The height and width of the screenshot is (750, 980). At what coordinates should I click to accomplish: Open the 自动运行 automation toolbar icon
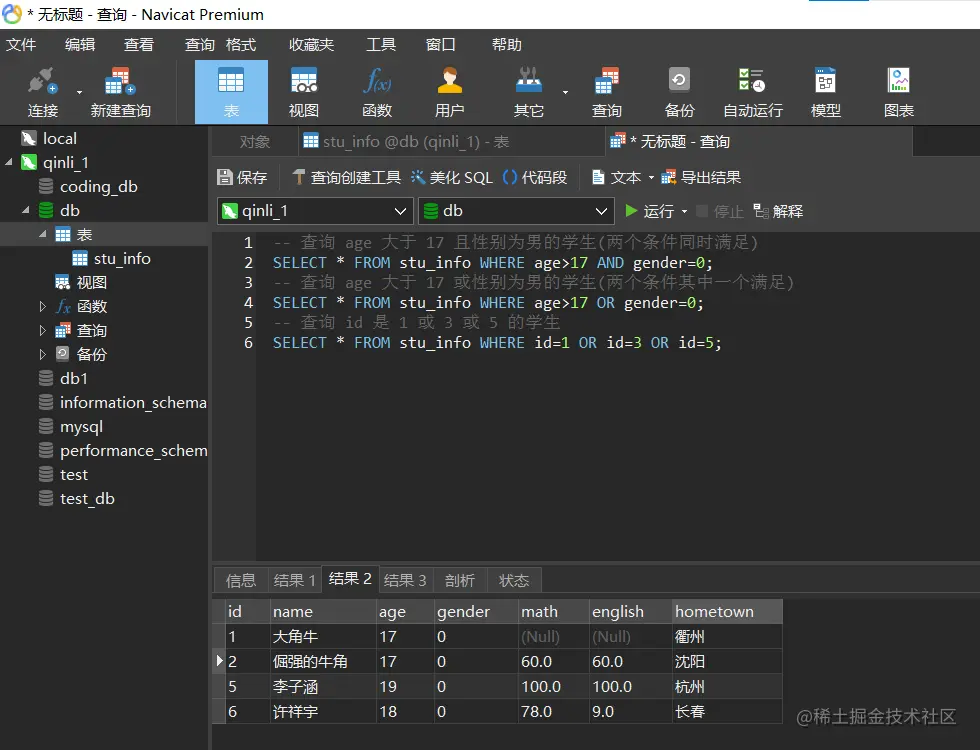pos(752,92)
